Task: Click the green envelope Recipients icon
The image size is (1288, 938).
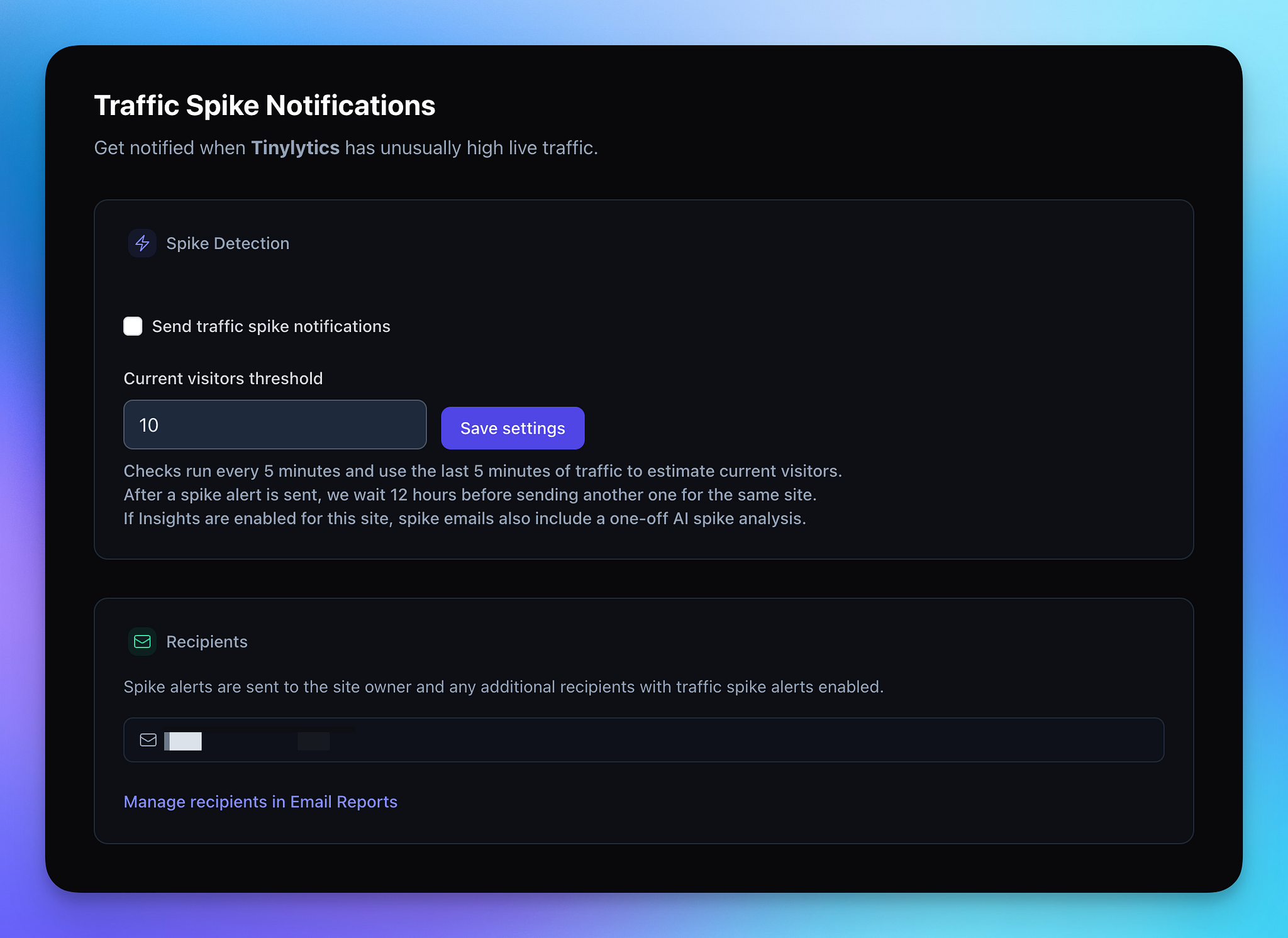Action: pos(142,642)
